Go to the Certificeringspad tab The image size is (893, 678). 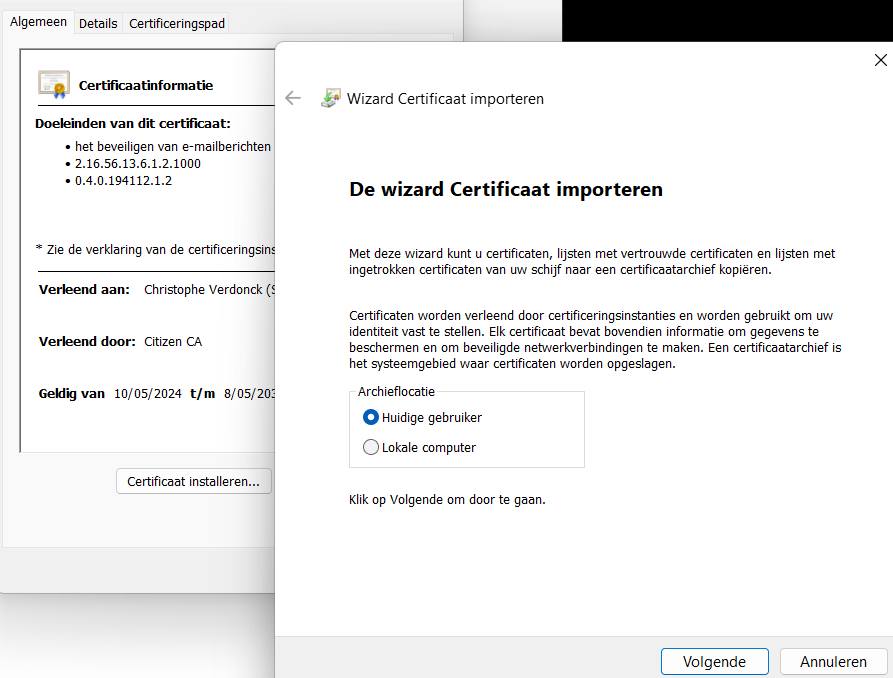tap(177, 23)
